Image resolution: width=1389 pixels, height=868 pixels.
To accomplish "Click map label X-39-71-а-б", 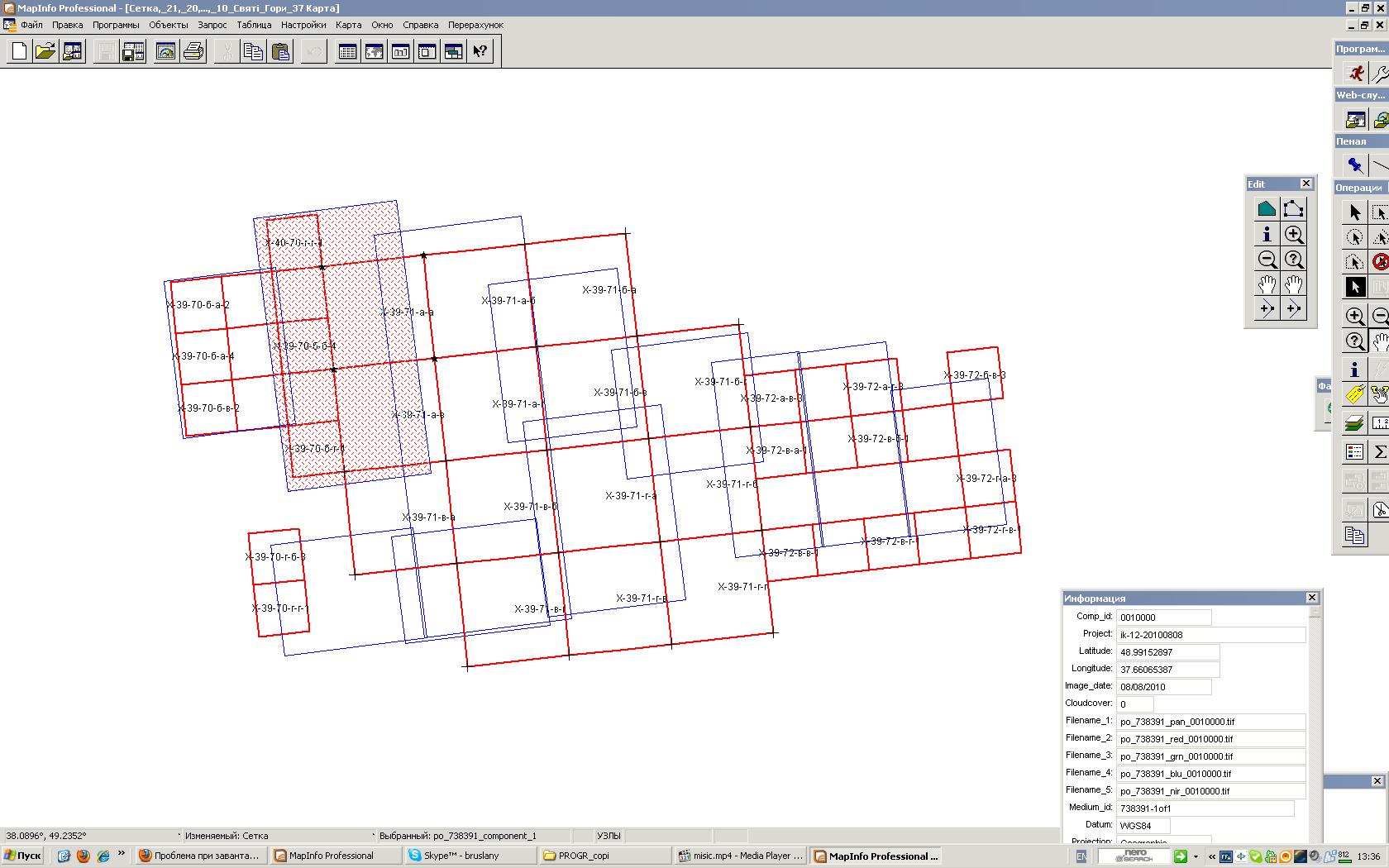I will (508, 301).
